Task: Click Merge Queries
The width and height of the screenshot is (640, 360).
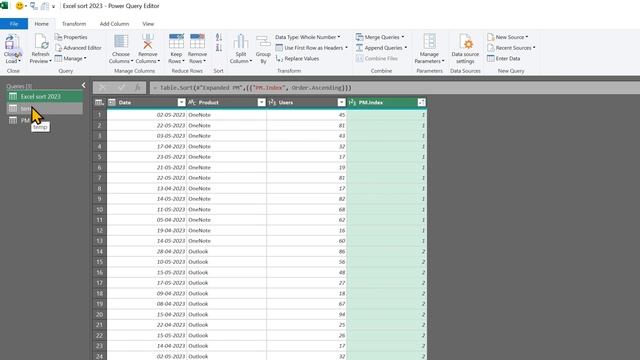Action: tap(380, 37)
